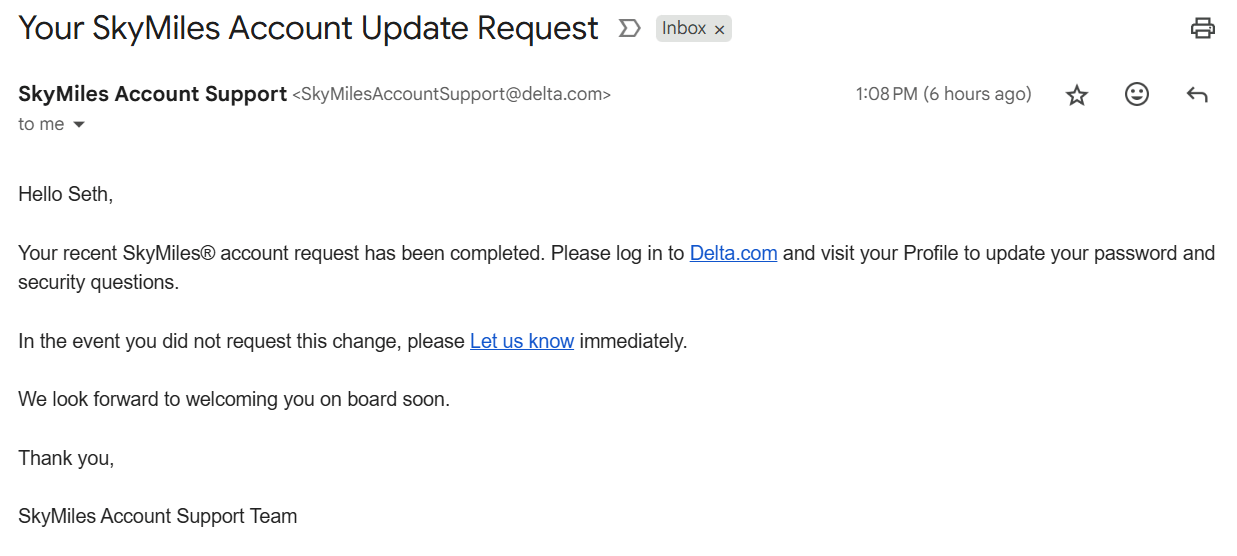The image size is (1237, 556).
Task: Click the "SkyMiles Account Support Team" signature
Action: [157, 517]
